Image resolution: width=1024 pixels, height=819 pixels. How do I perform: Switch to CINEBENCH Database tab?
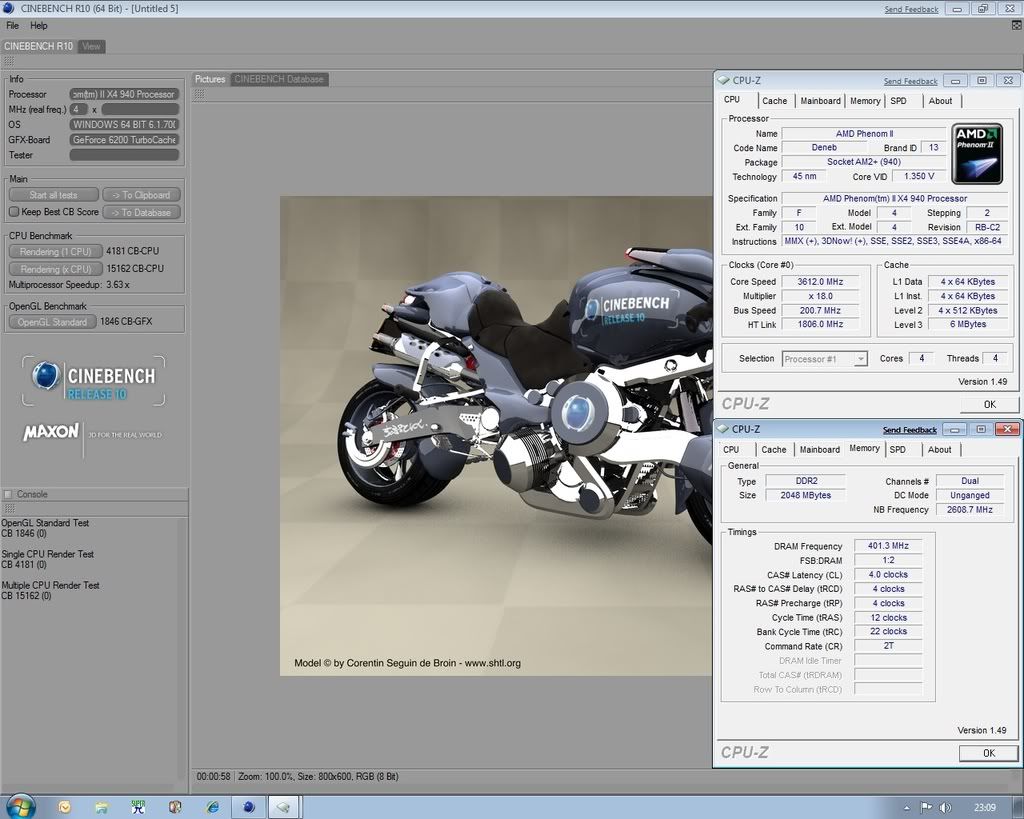coord(279,79)
